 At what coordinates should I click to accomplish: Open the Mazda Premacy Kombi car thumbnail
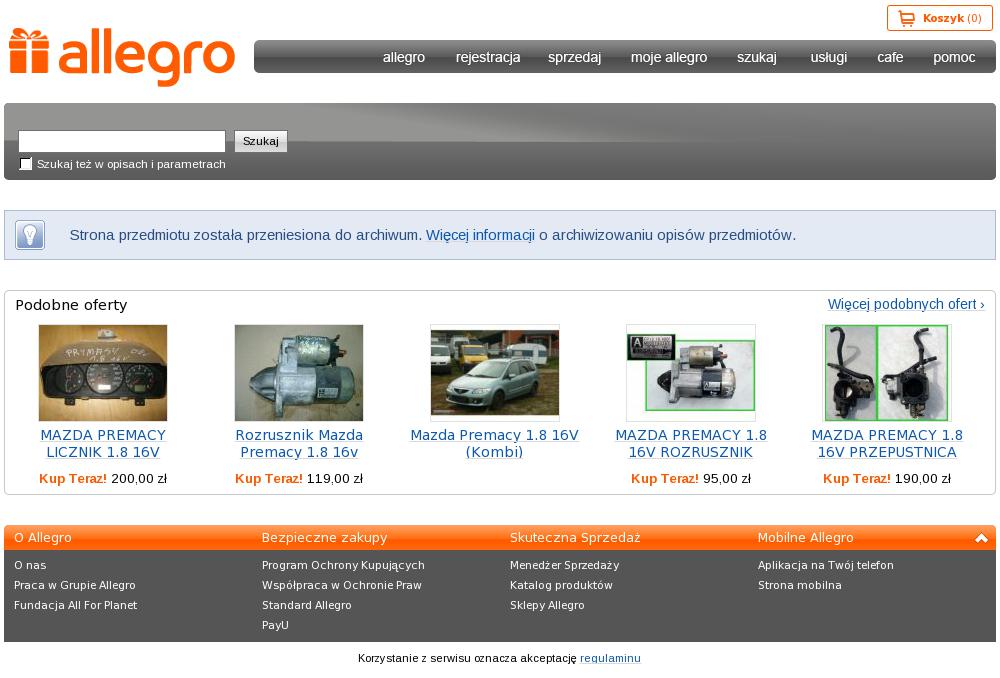point(495,372)
